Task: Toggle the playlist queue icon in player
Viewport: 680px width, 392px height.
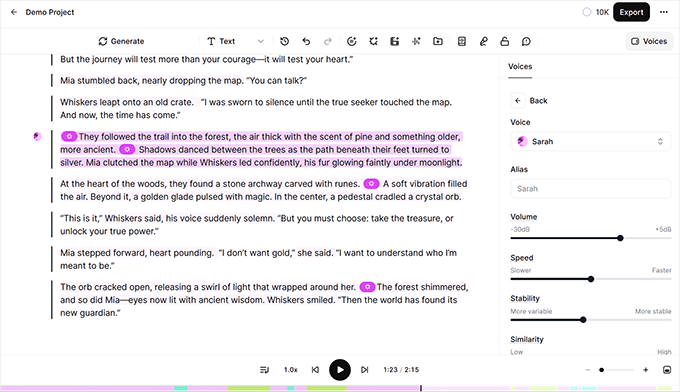Action: point(264,370)
